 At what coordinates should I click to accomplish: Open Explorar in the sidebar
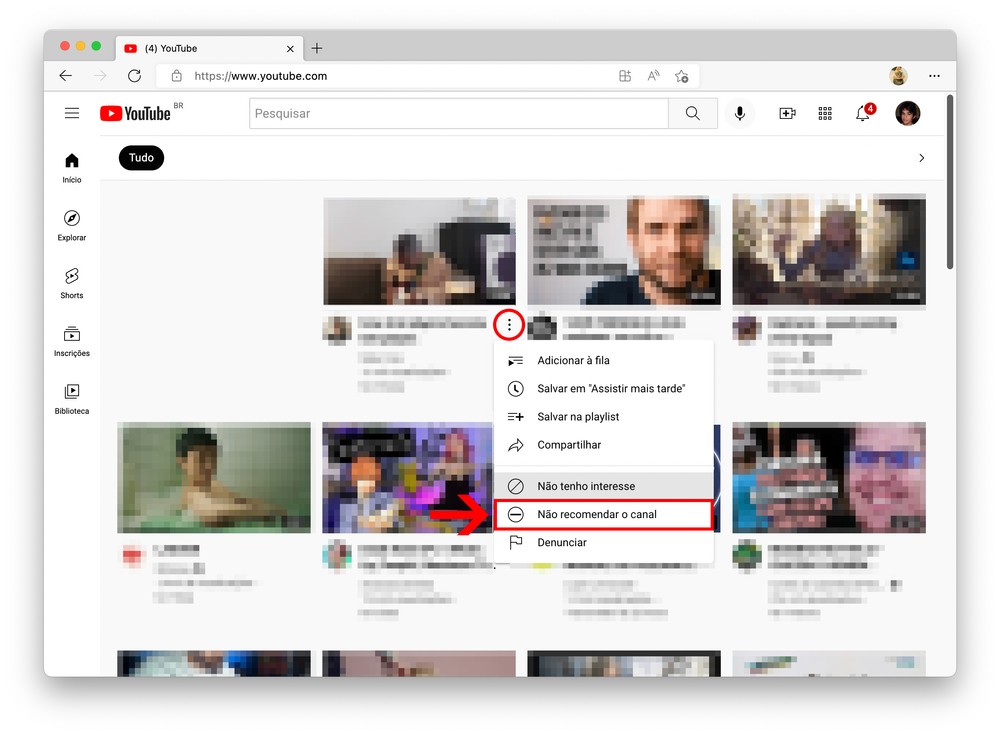[x=72, y=225]
